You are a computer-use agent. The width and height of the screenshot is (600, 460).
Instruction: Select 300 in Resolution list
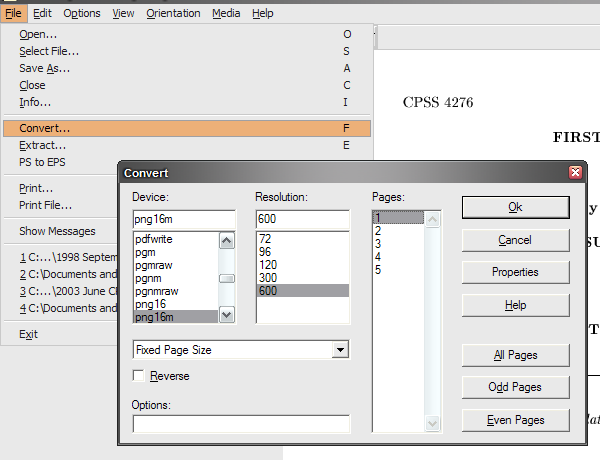coord(266,277)
